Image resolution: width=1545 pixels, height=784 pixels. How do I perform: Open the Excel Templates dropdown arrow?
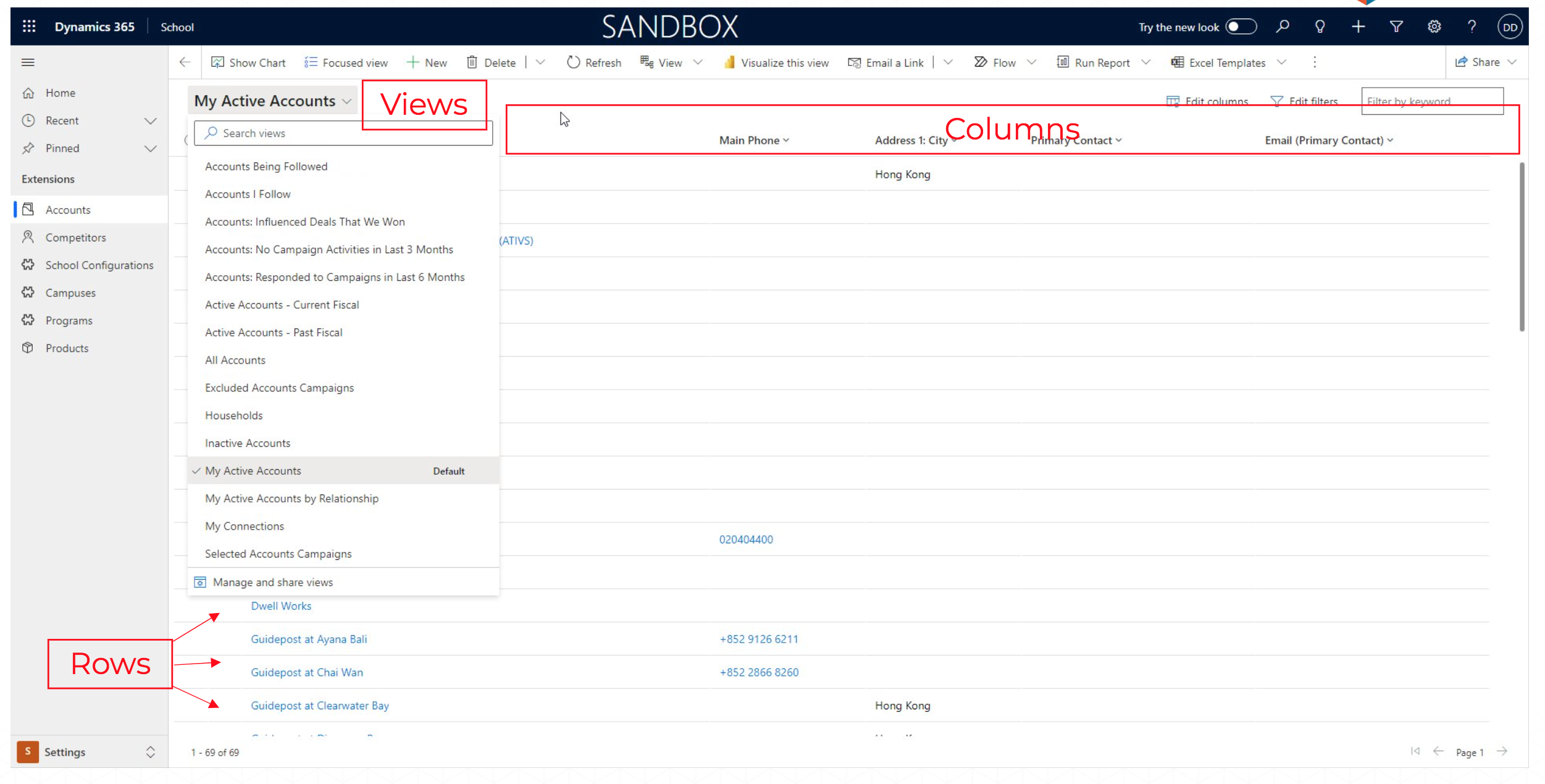1282,62
